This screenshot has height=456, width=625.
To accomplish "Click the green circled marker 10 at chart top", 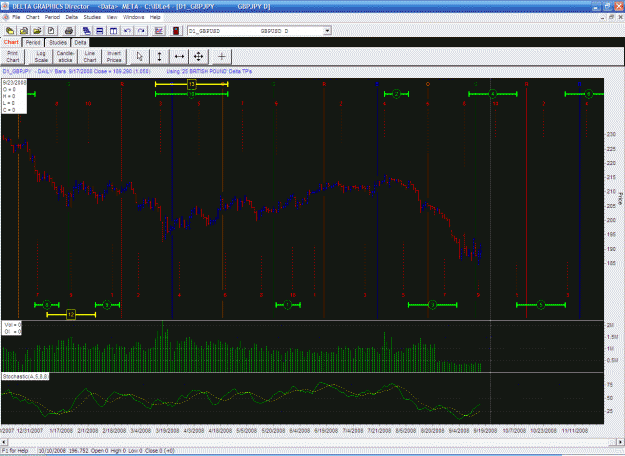I will (x=192, y=94).
